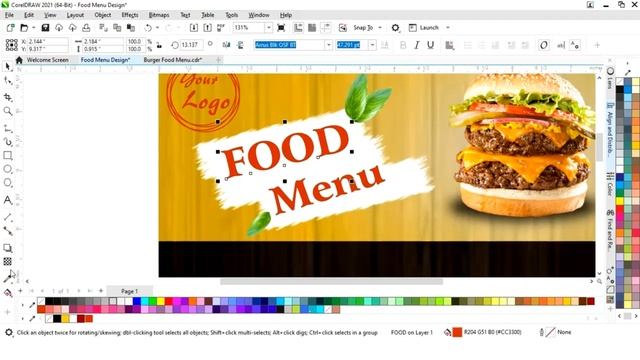Toggle Show rulers button
Screen dimensions: 640x360
[298, 28]
